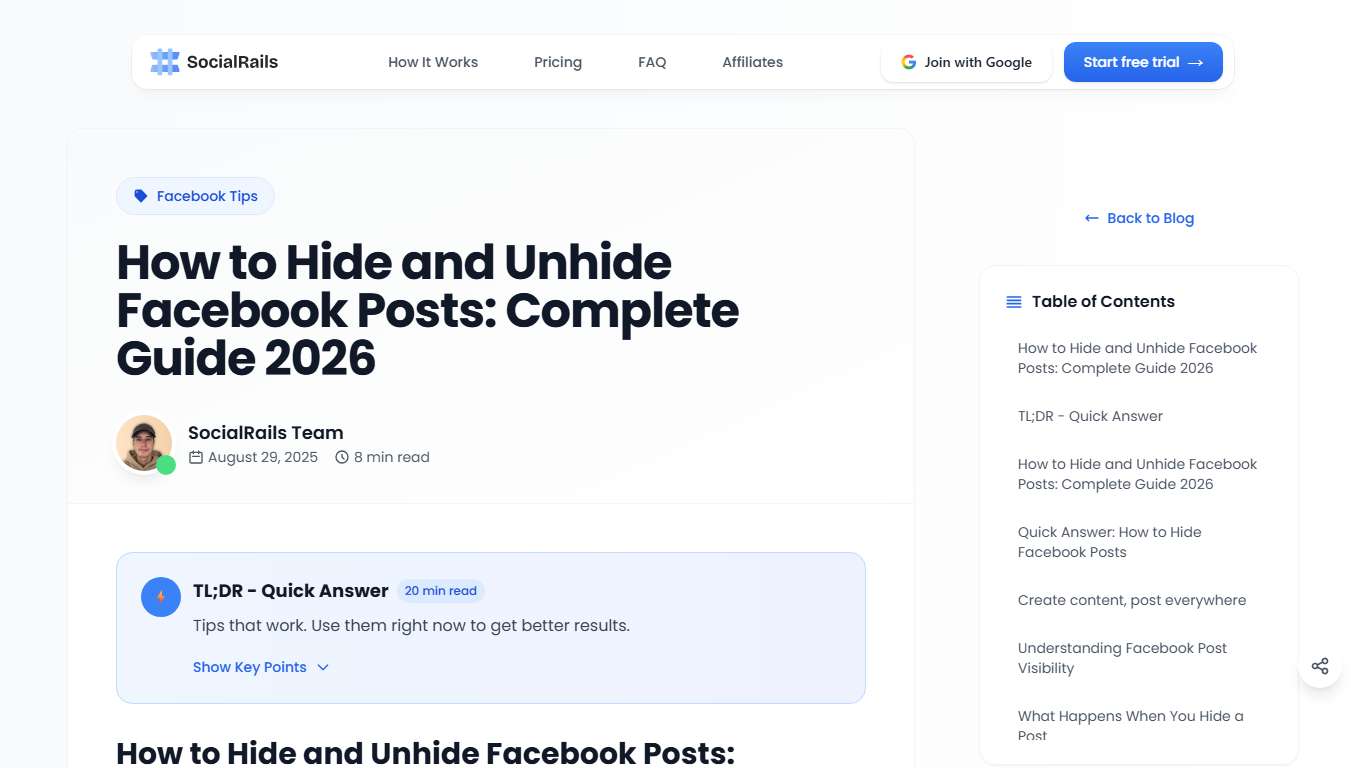Click the Table of Contents list icon
This screenshot has width=1366, height=768.
point(1013,301)
